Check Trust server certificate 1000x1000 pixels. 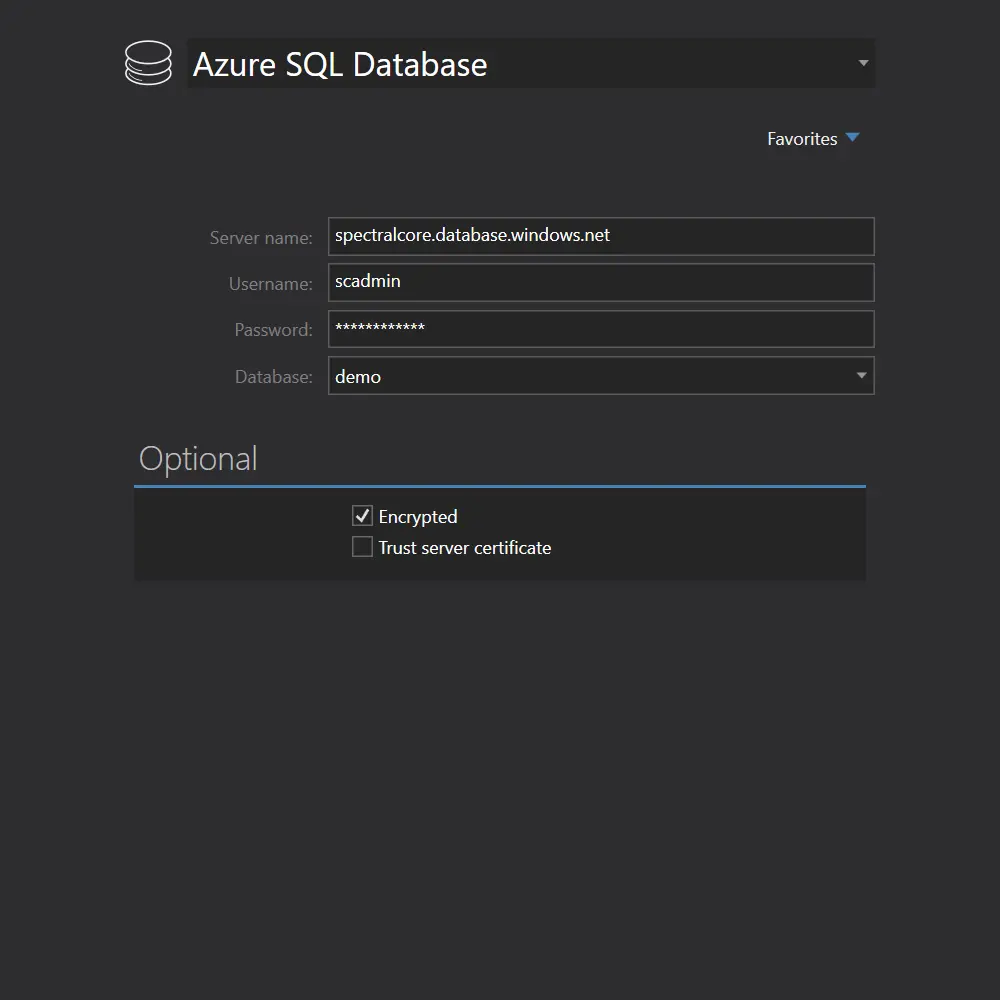(x=362, y=546)
